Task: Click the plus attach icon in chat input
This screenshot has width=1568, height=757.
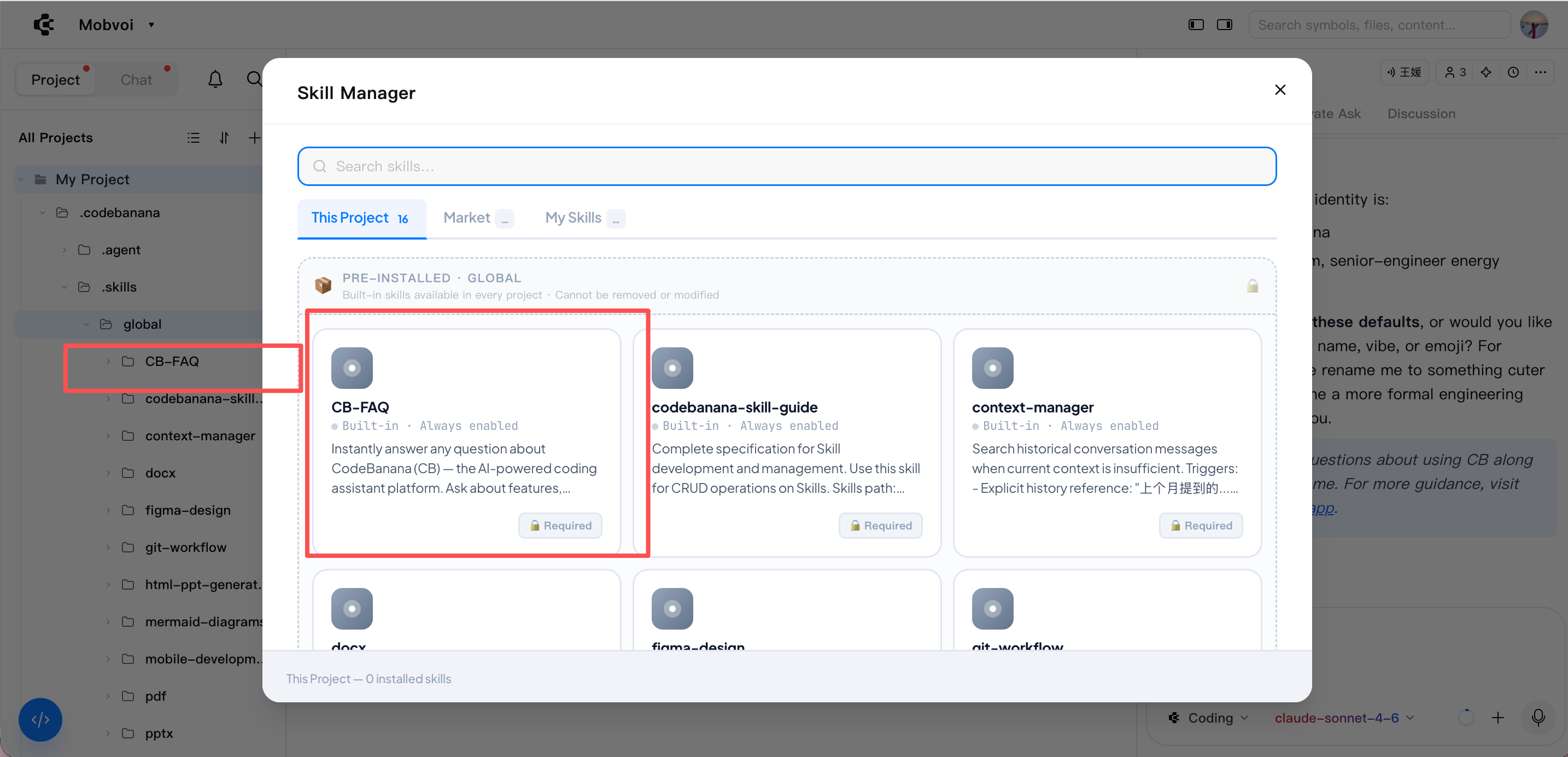Action: 1498,718
